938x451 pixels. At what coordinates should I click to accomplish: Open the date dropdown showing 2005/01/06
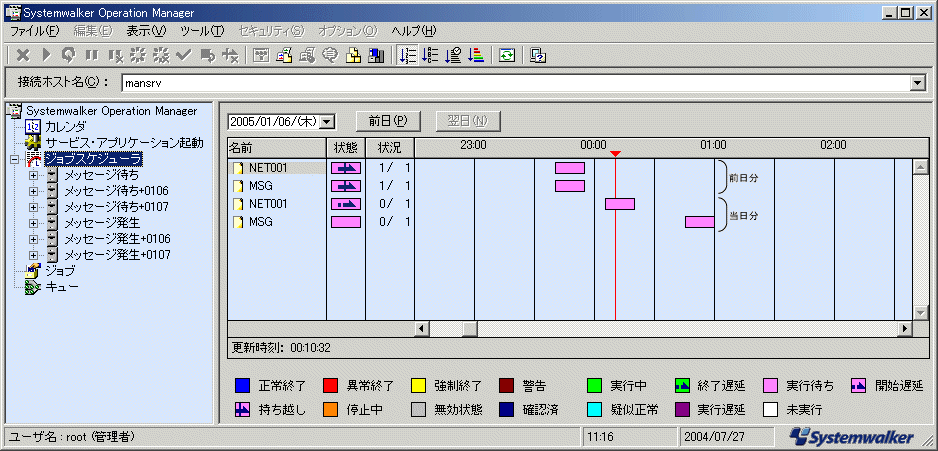pos(327,121)
